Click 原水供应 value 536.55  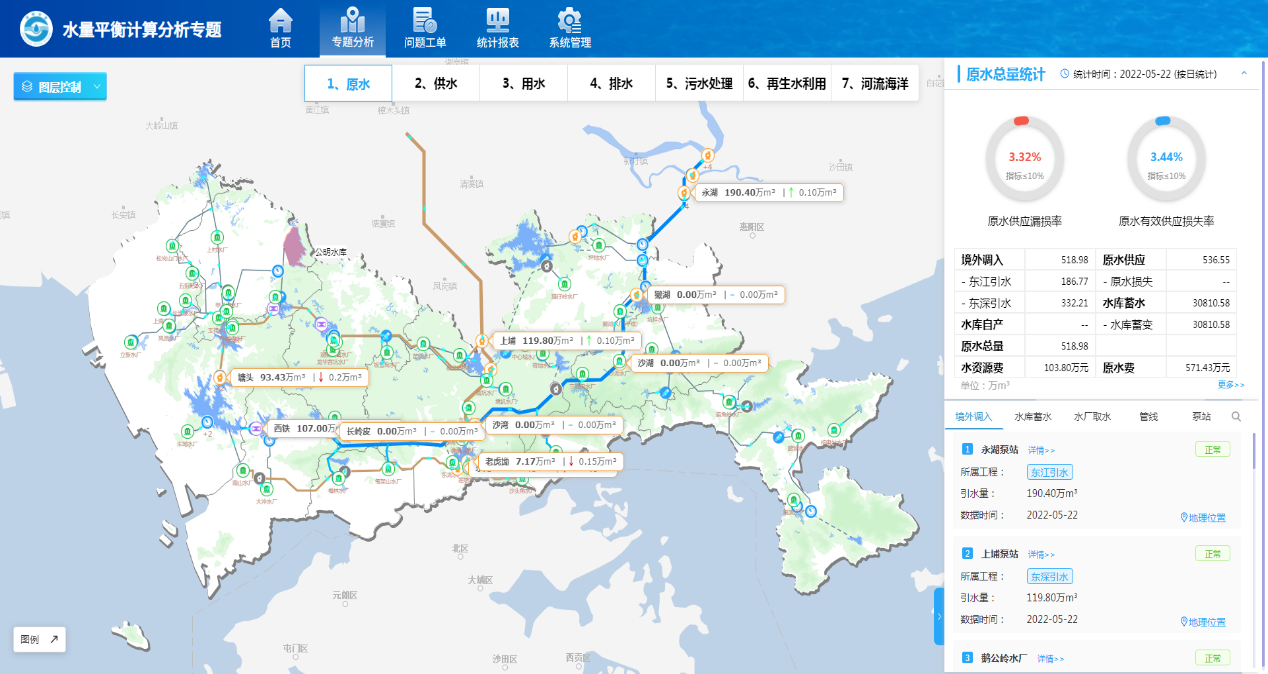click(x=1216, y=260)
